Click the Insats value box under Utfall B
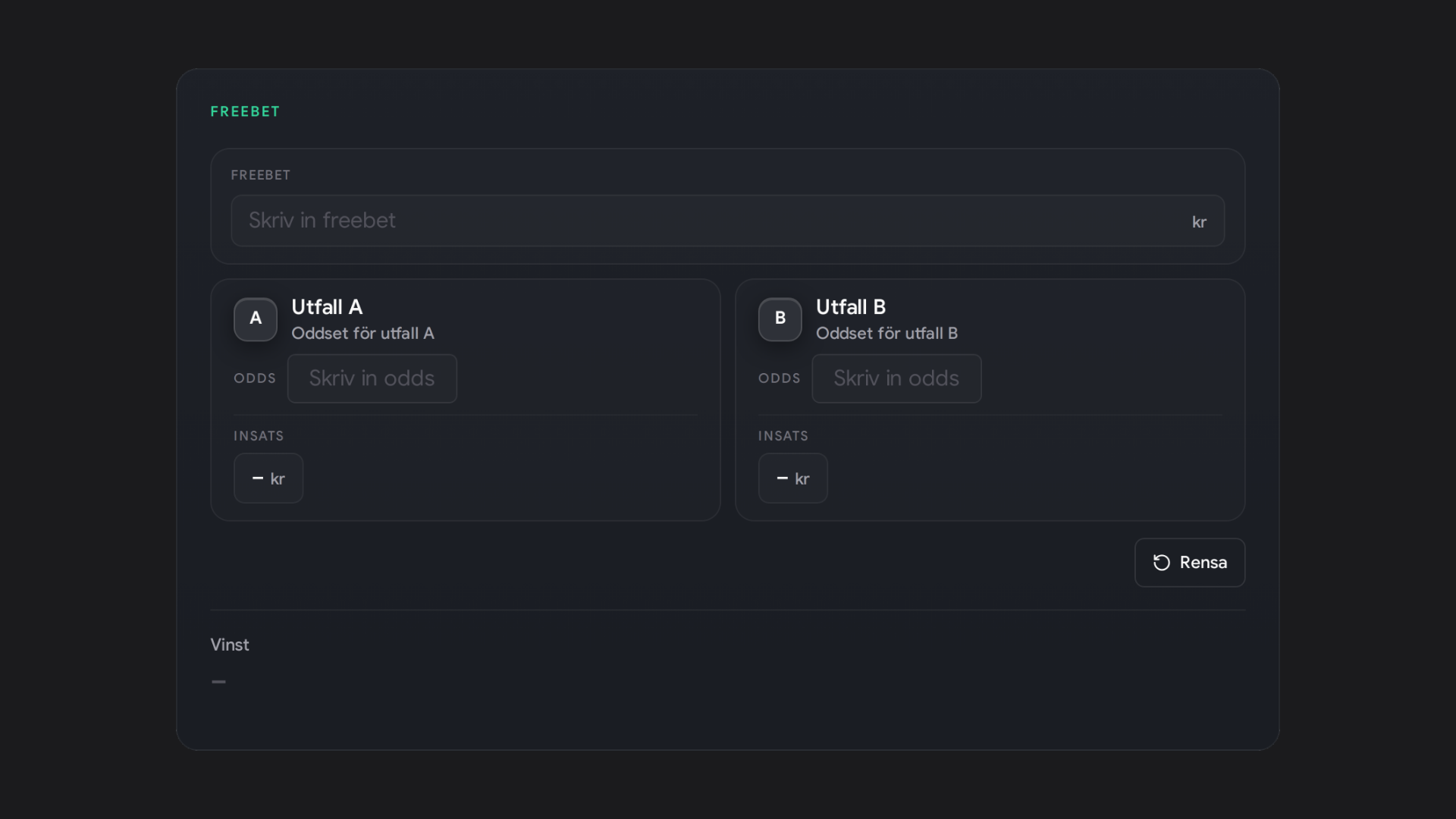Viewport: 1456px width, 819px height. [793, 479]
